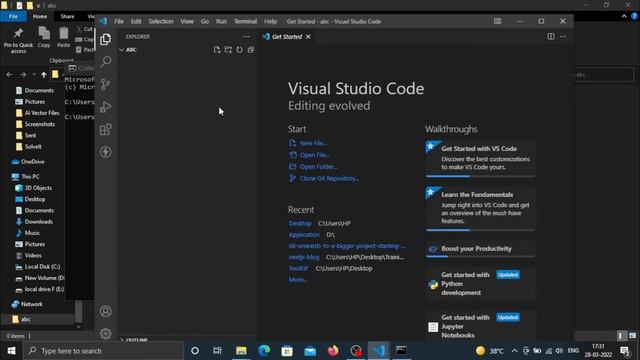Open the Explorer views and more actions menu
This screenshot has width=640, height=360.
click(x=246, y=37)
